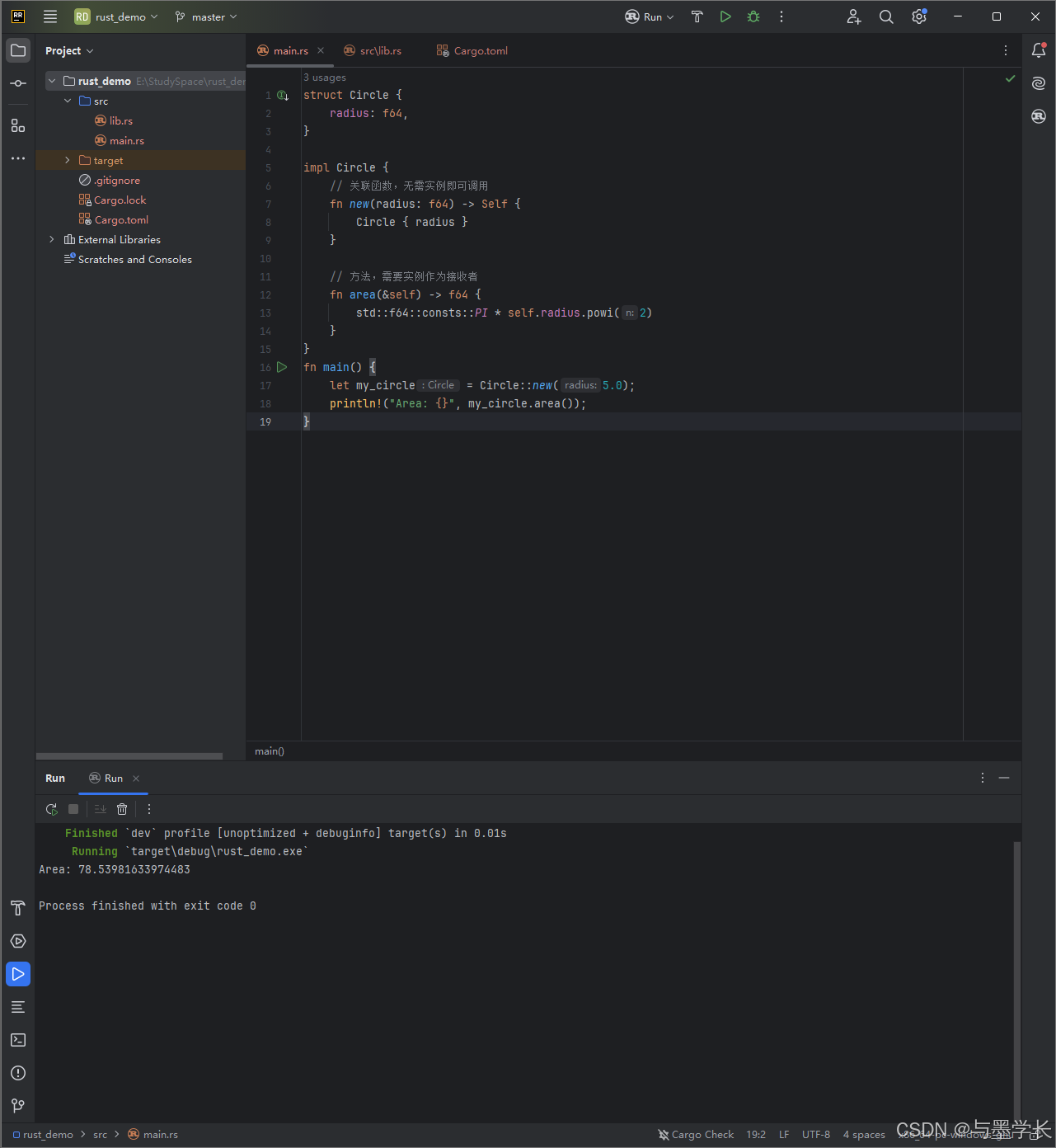The image size is (1056, 1148).
Task: Open the Commit tool window icon
Action: pyautogui.click(x=18, y=83)
